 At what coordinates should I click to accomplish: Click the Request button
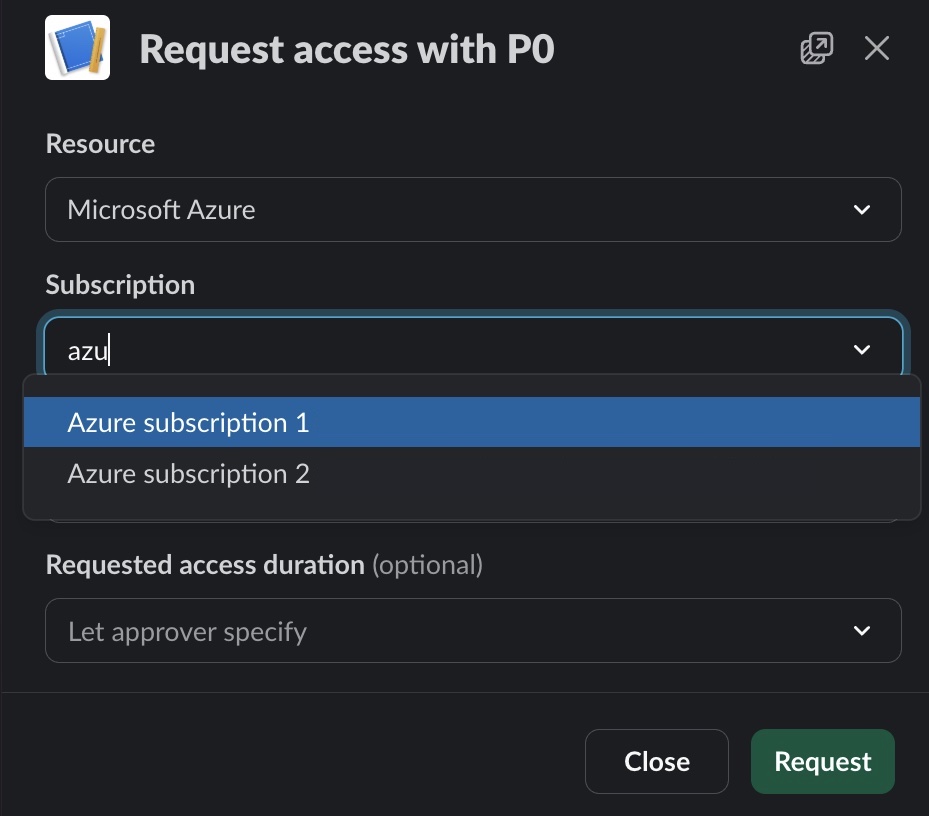point(822,761)
